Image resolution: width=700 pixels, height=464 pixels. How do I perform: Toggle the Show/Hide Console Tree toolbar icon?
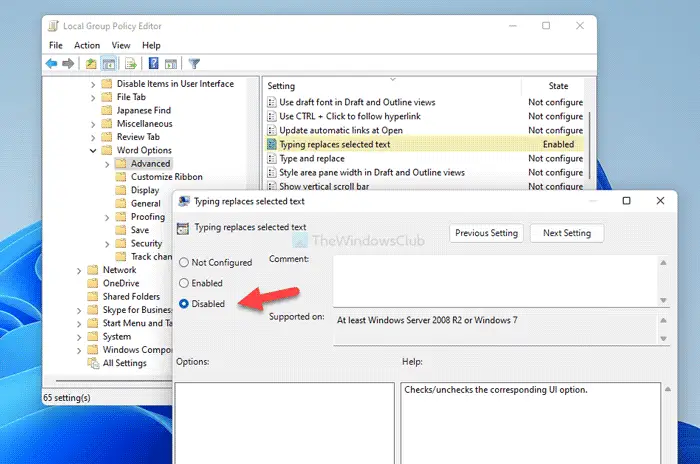[x=109, y=64]
